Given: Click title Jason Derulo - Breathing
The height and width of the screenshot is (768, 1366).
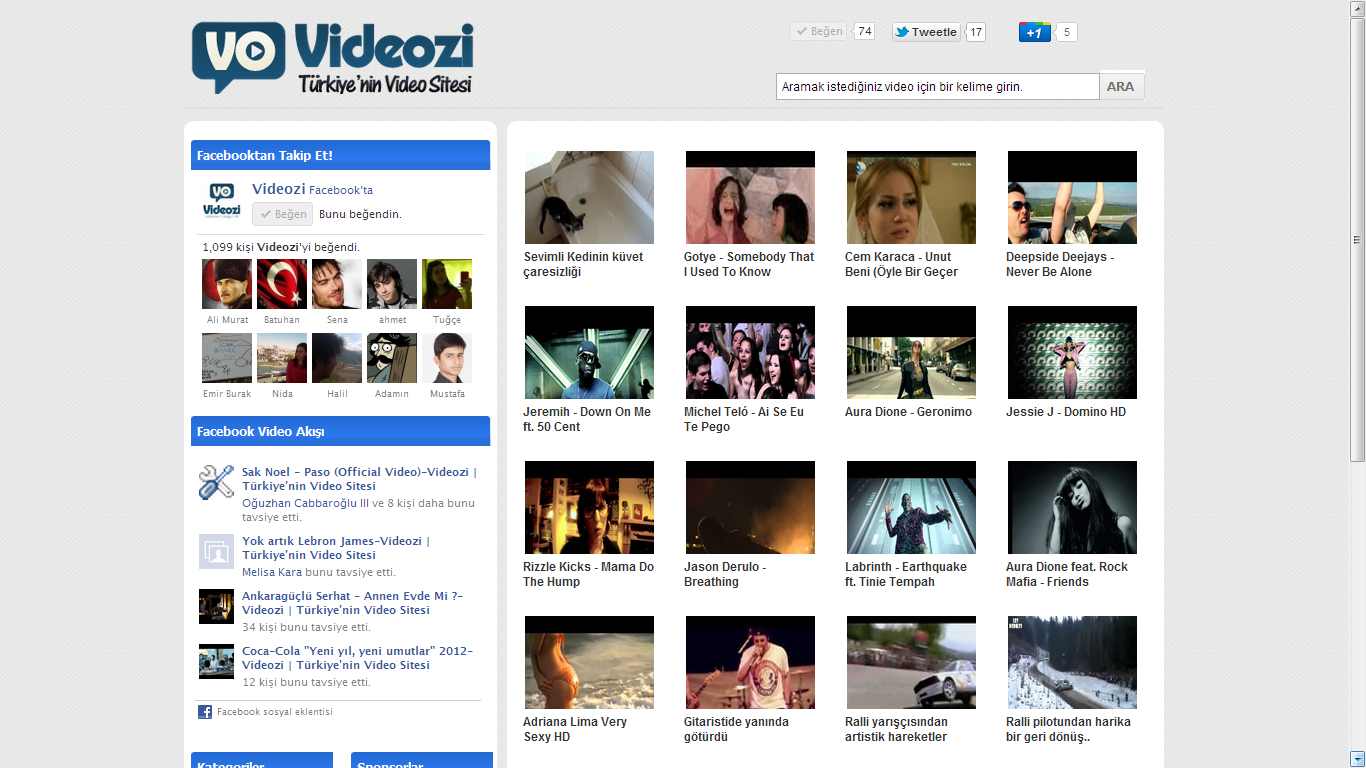Looking at the screenshot, I should [725, 574].
